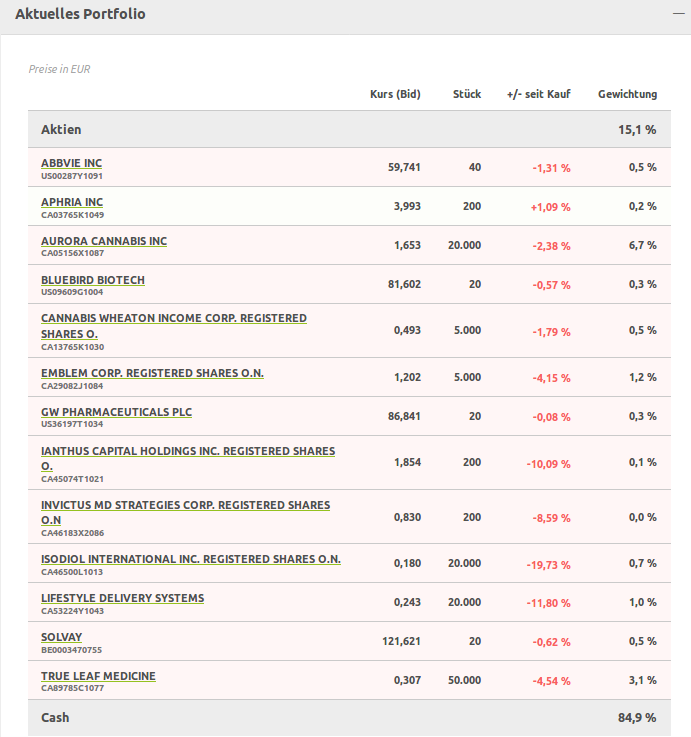The image size is (691, 737).
Task: Open the APHRIA INC stock link
Action: coord(72,202)
